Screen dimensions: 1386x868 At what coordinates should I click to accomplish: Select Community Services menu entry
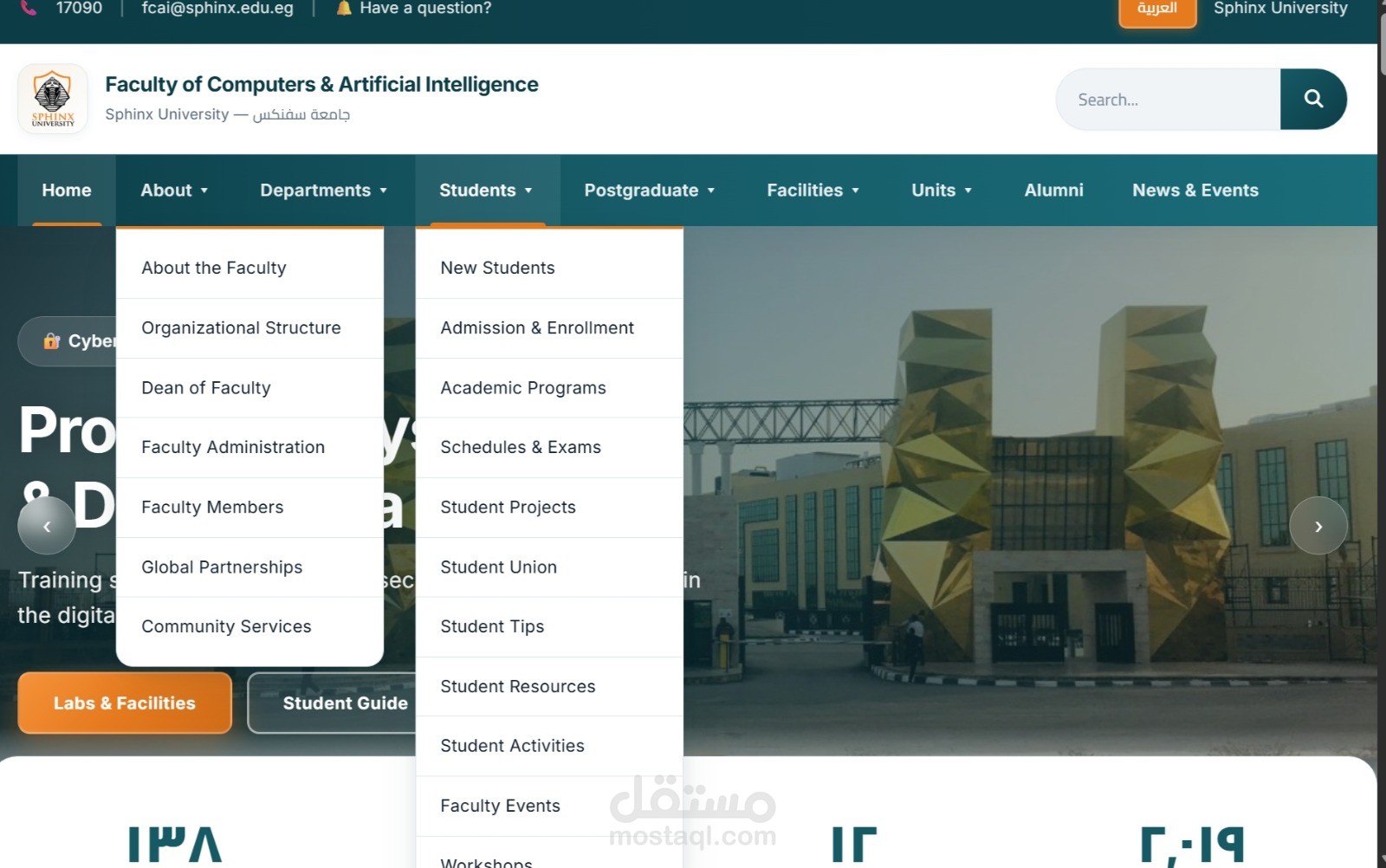[249, 626]
